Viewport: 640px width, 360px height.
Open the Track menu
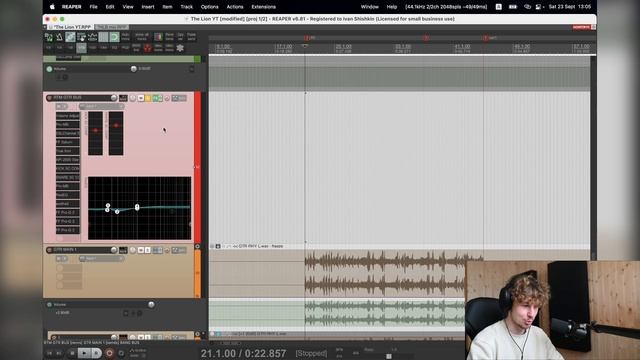187,7
